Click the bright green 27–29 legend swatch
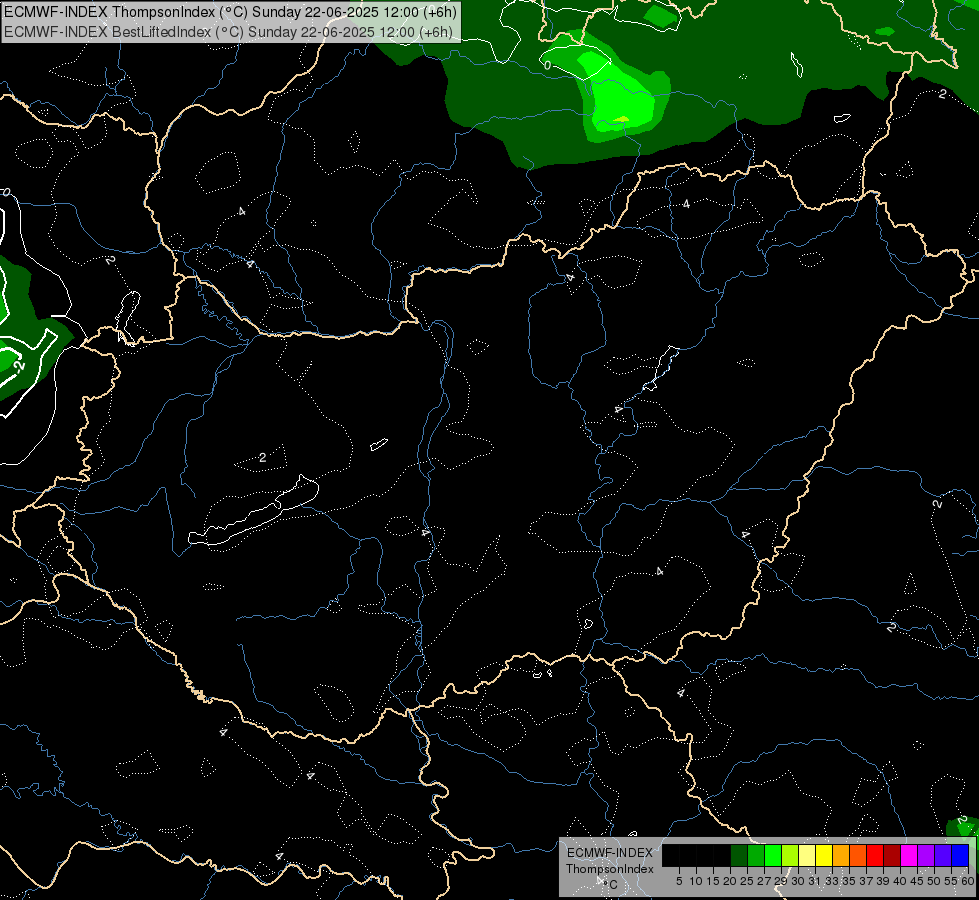The height and width of the screenshot is (900, 979). click(x=773, y=856)
